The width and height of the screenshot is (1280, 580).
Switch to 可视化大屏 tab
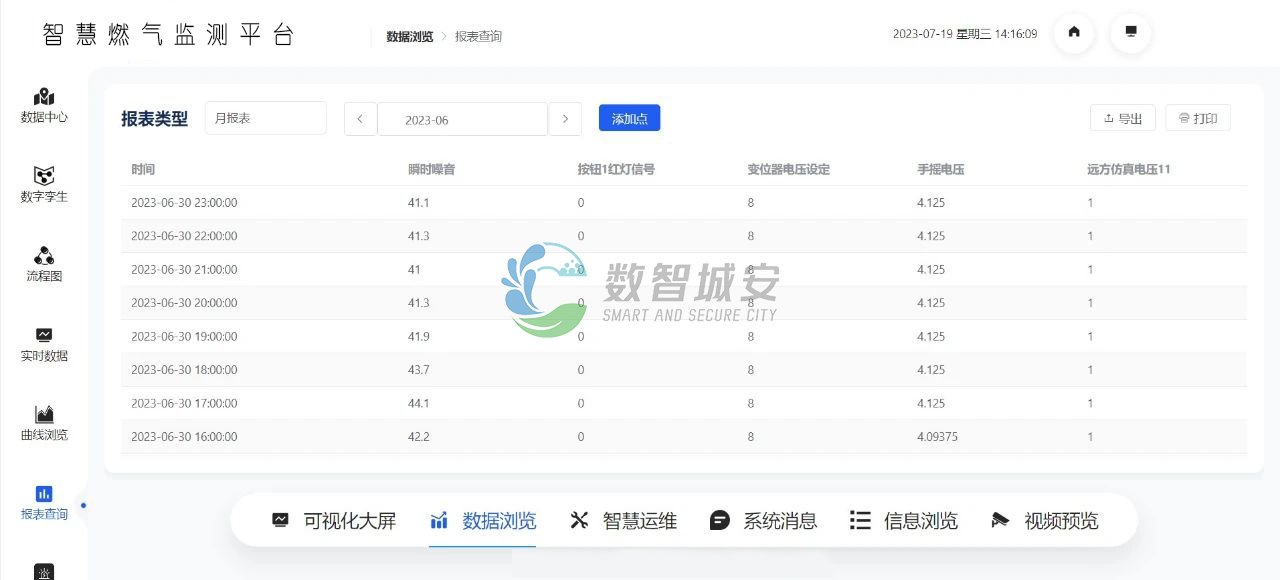point(334,520)
